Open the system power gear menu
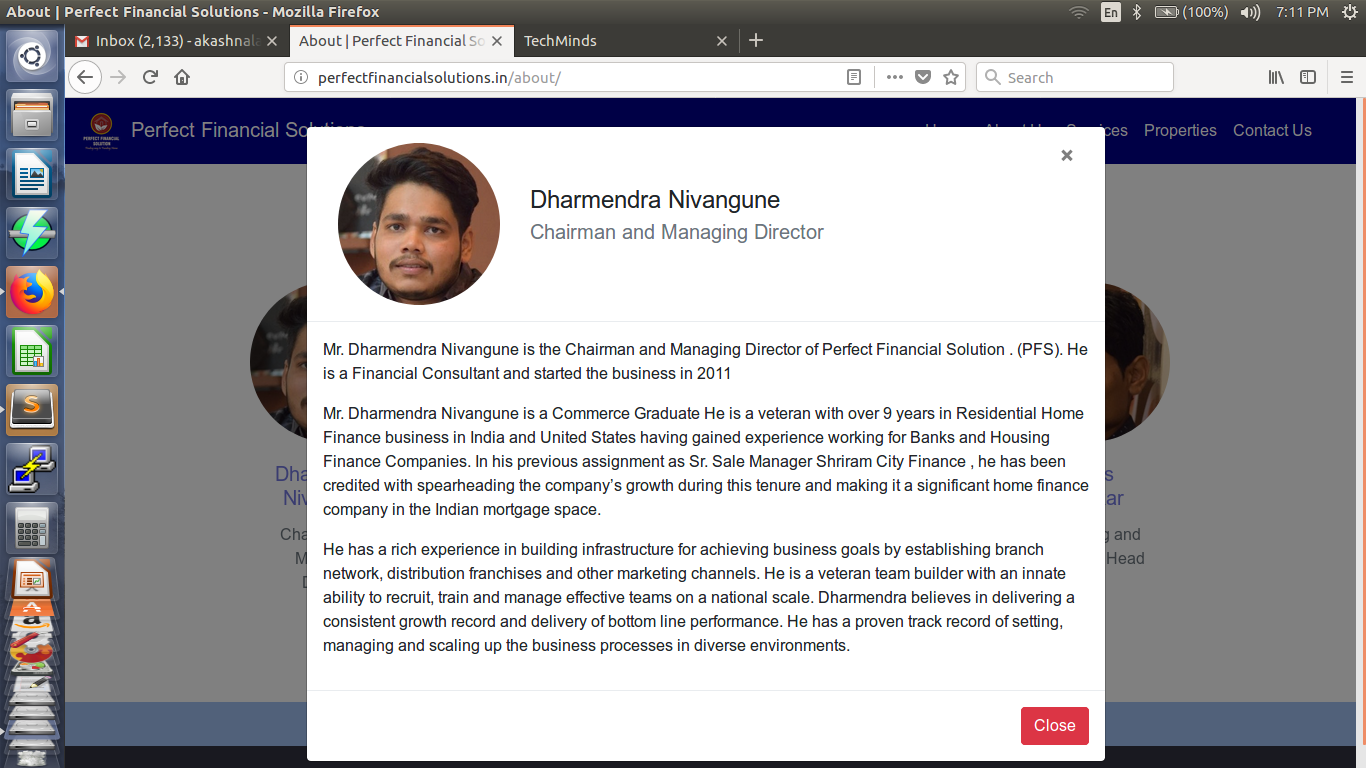This screenshot has height=768, width=1366. pos(1349,12)
